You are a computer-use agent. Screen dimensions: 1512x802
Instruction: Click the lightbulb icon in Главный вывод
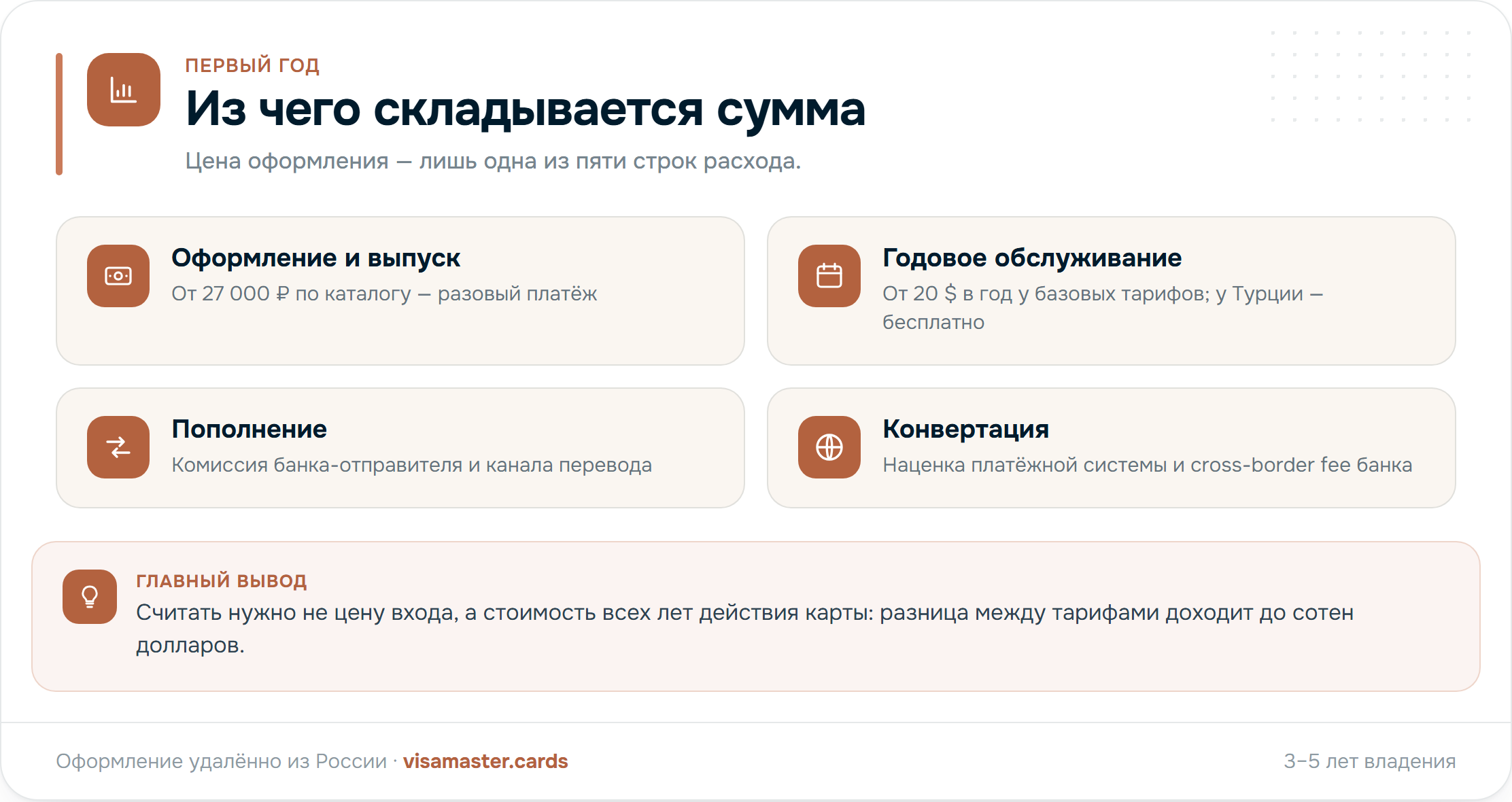click(90, 597)
